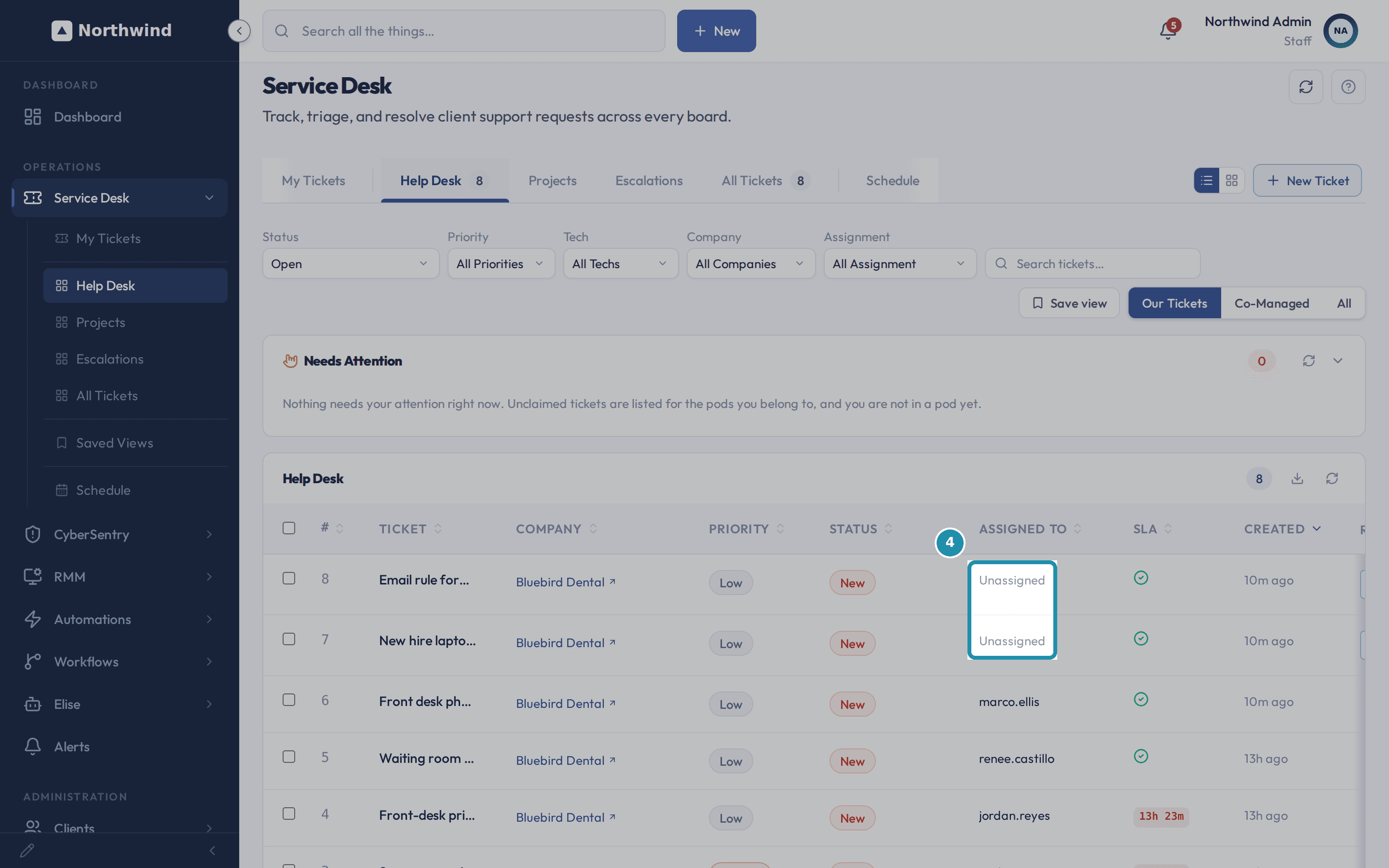Image resolution: width=1389 pixels, height=868 pixels.
Task: Collapse the sidebar with the chevron button
Action: coord(239,30)
